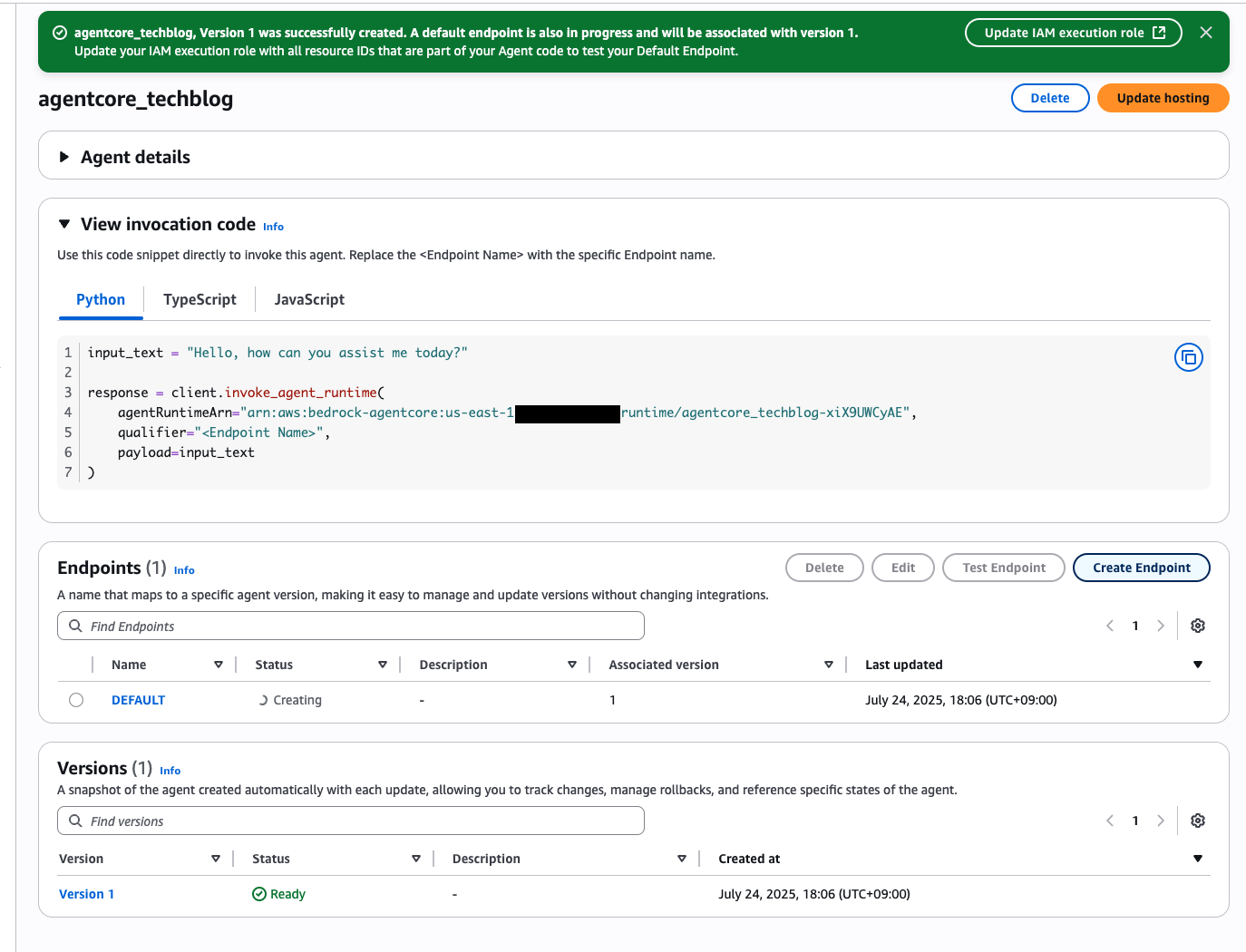
Task: Click the success checkmark in banner
Action: tap(60, 33)
